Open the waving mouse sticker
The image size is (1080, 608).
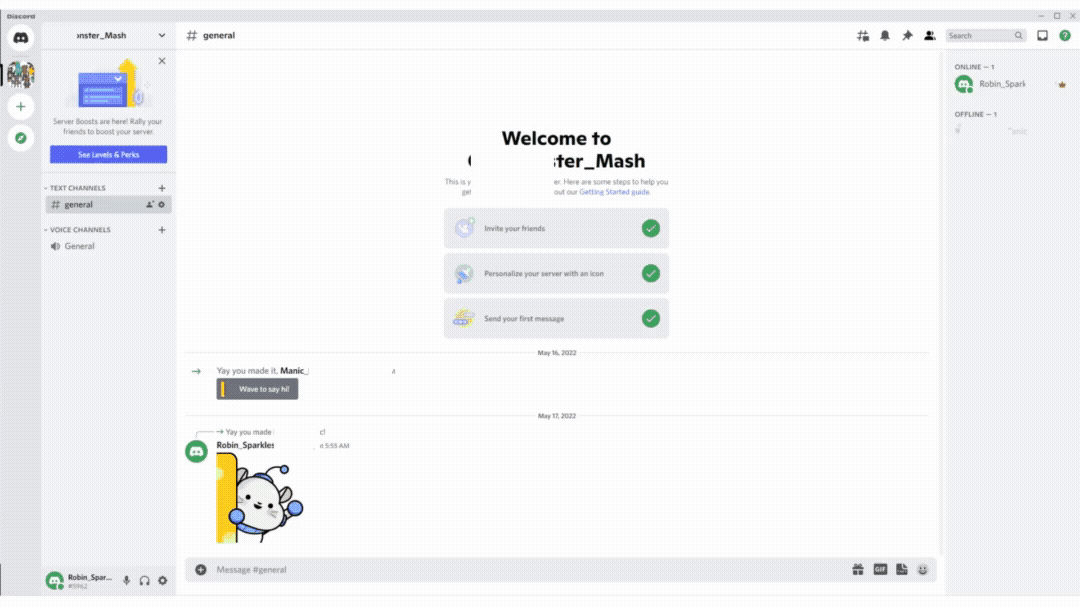pos(260,498)
